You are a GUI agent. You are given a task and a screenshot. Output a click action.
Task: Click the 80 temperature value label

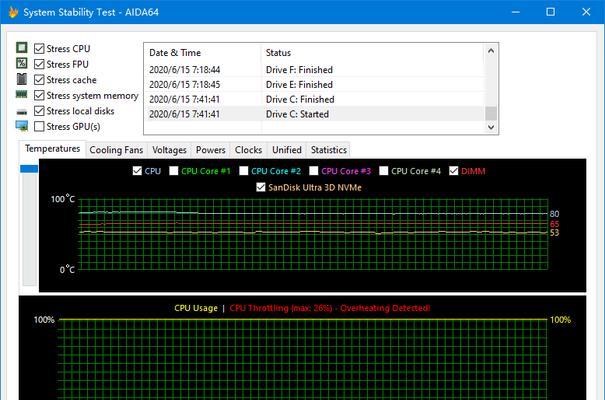(x=554, y=214)
